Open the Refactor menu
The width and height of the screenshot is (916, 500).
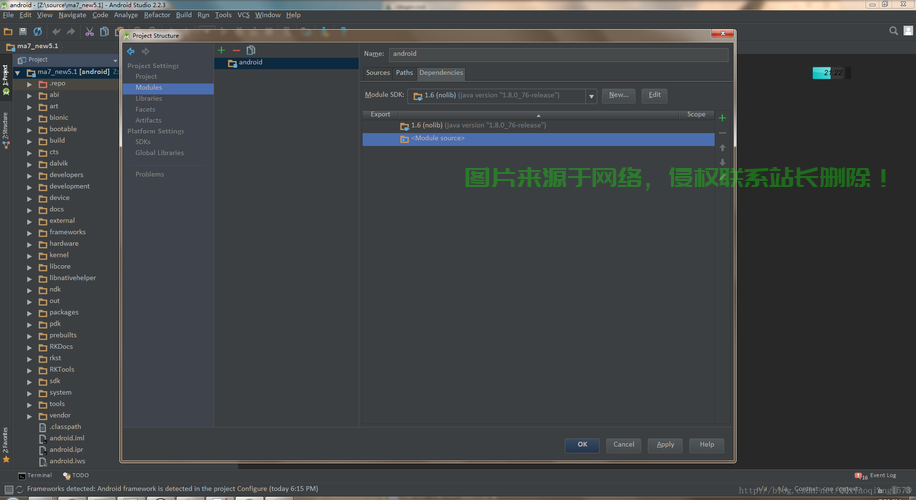[157, 15]
